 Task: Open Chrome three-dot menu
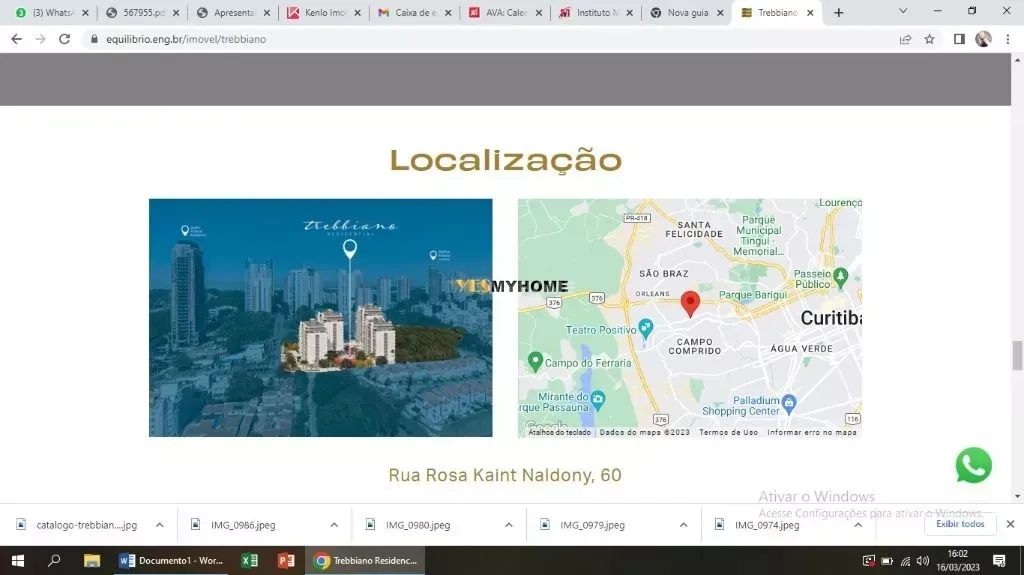tap(1008, 39)
